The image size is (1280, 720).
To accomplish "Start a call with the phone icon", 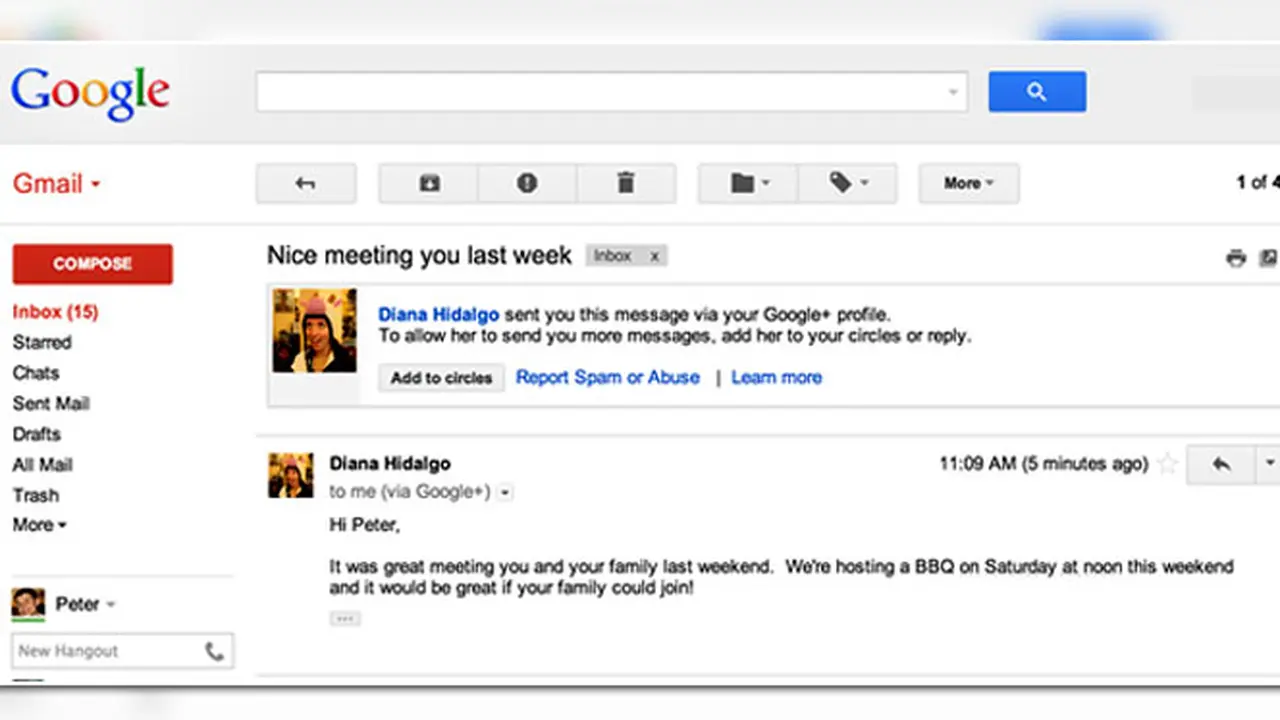I will click(214, 651).
